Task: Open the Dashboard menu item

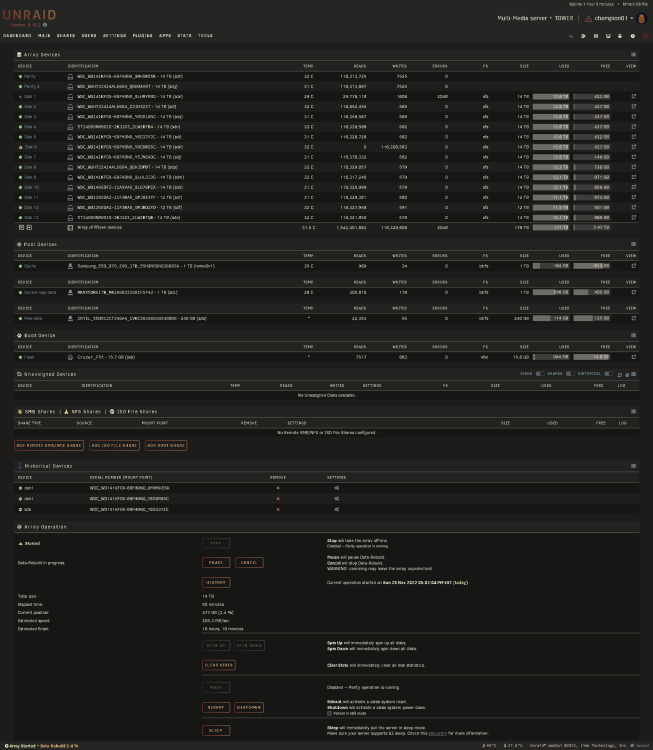Action: (17, 35)
